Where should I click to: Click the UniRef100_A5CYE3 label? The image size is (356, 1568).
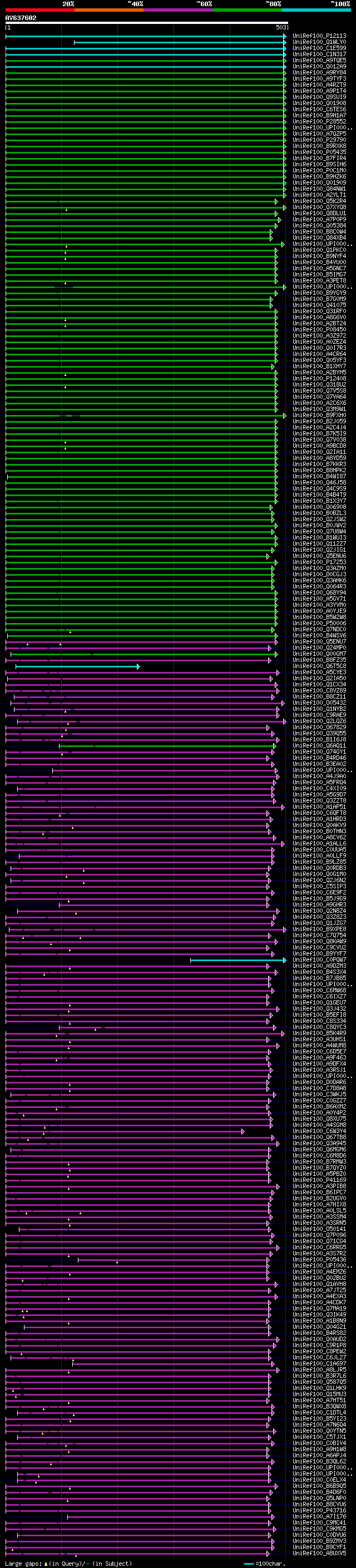[319, 672]
